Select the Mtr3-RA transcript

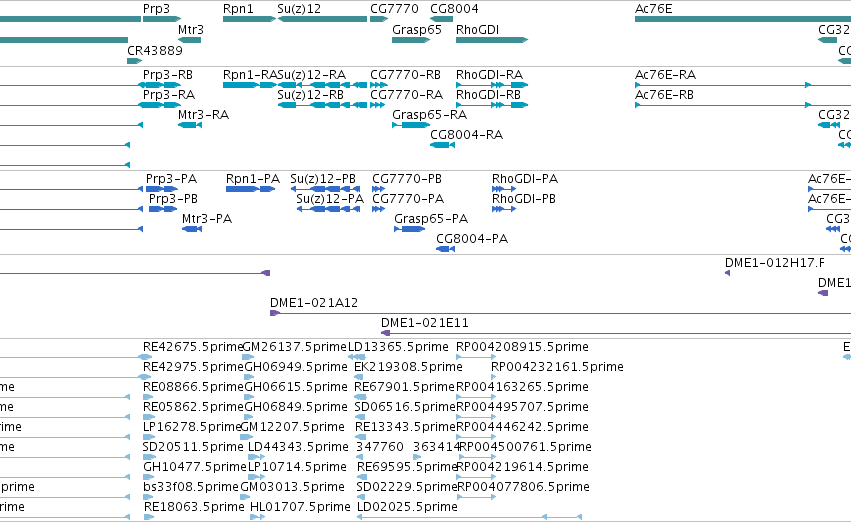[x=190, y=125]
